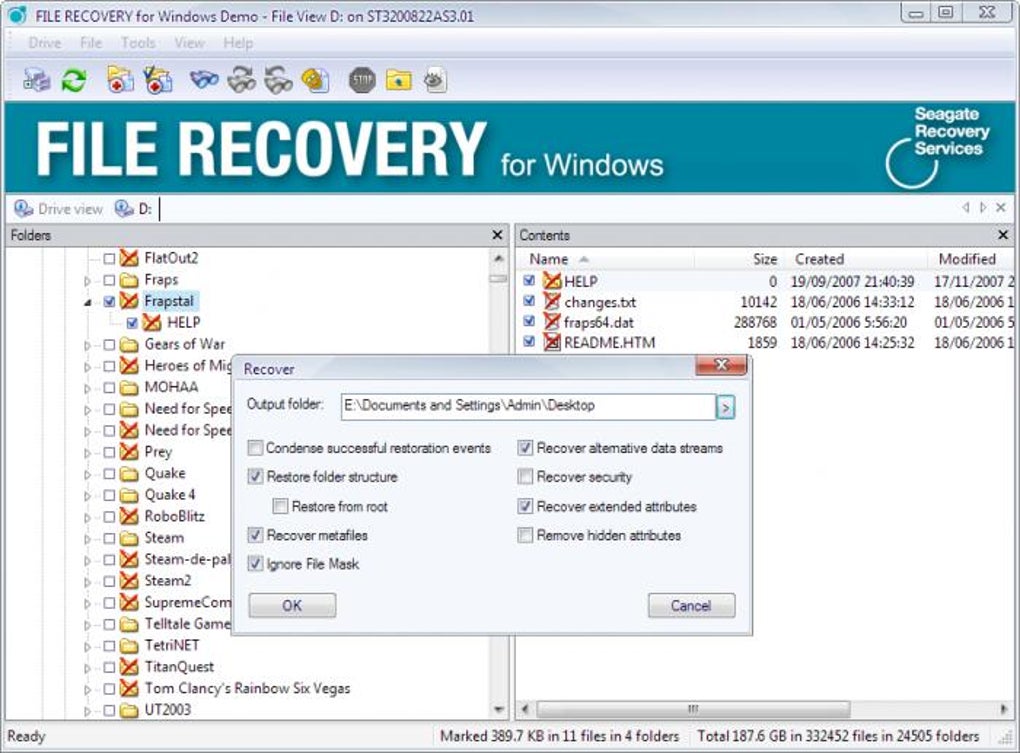Check the Recover security checkbox
Screen dimensions: 1020x753
tap(525, 477)
